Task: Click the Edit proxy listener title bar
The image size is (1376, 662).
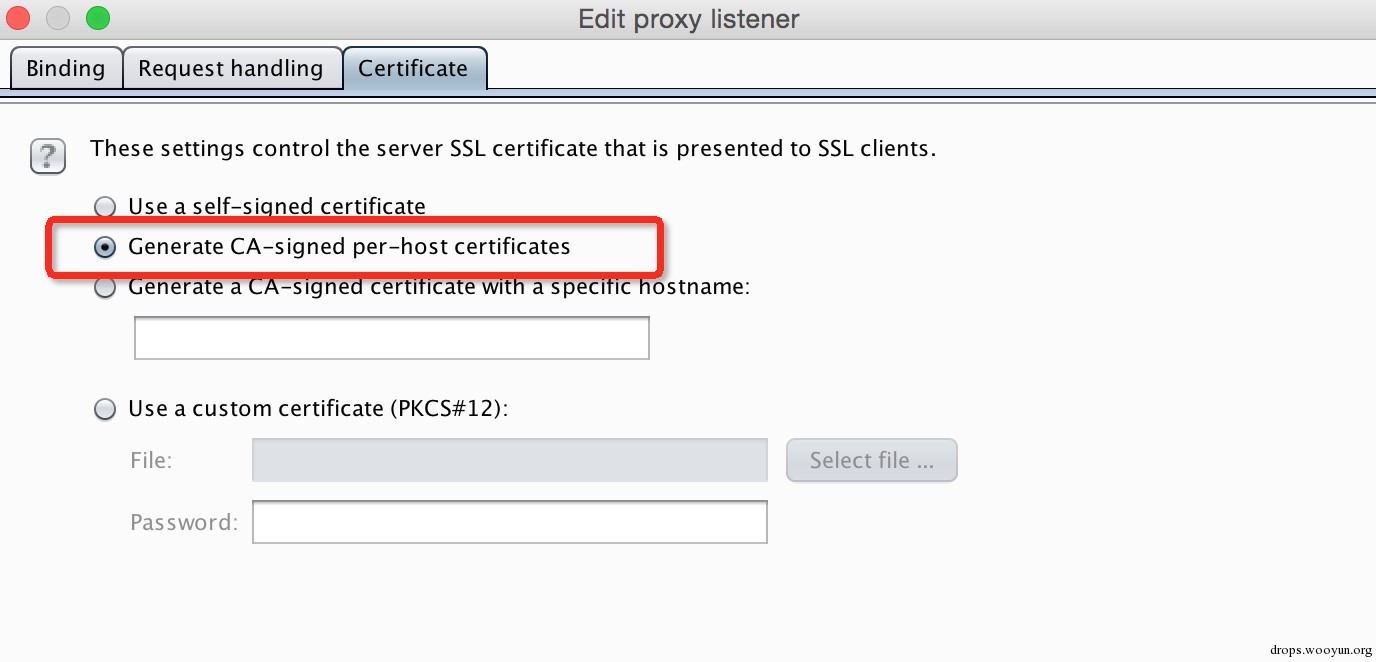Action: pos(688,19)
